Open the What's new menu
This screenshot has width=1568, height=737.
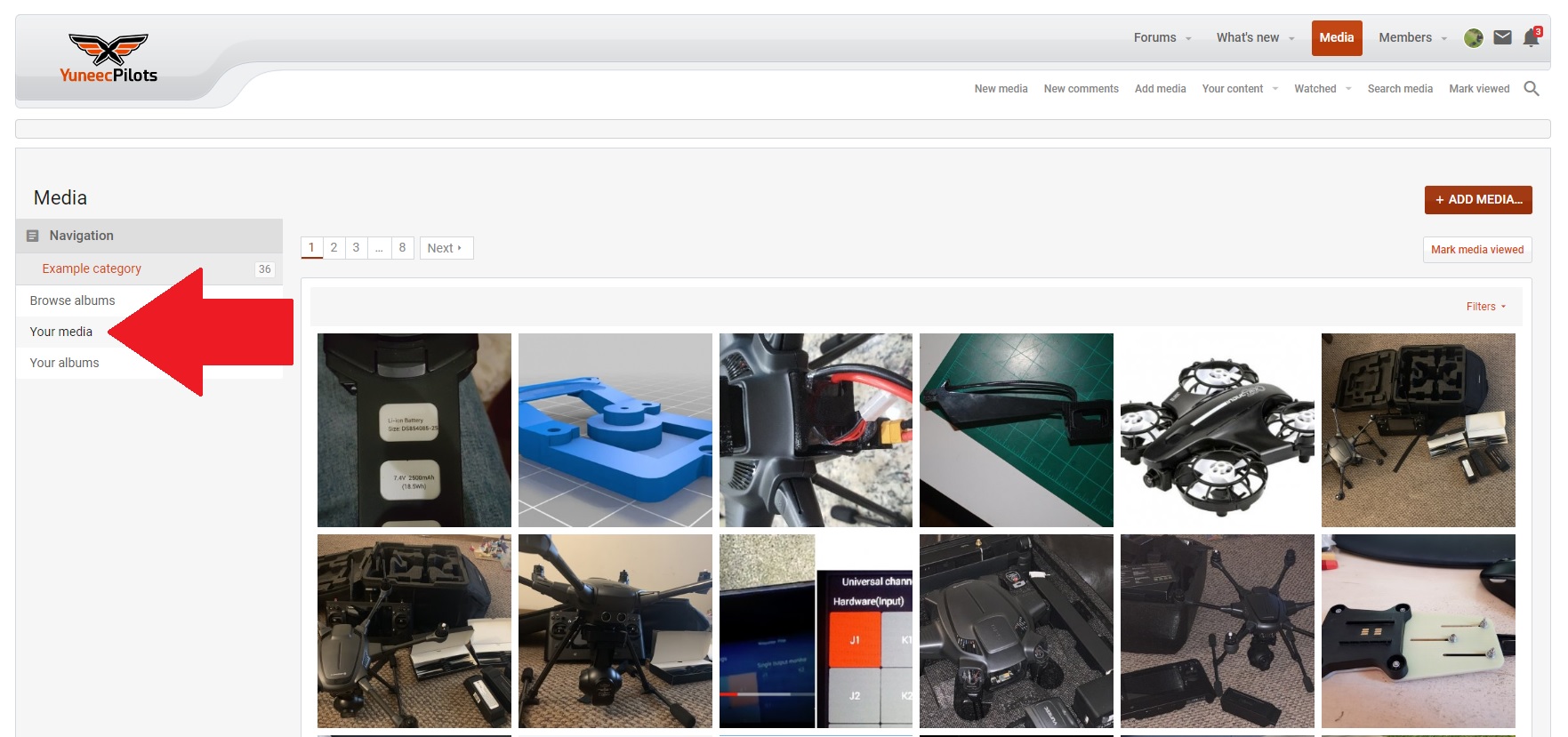[1248, 37]
